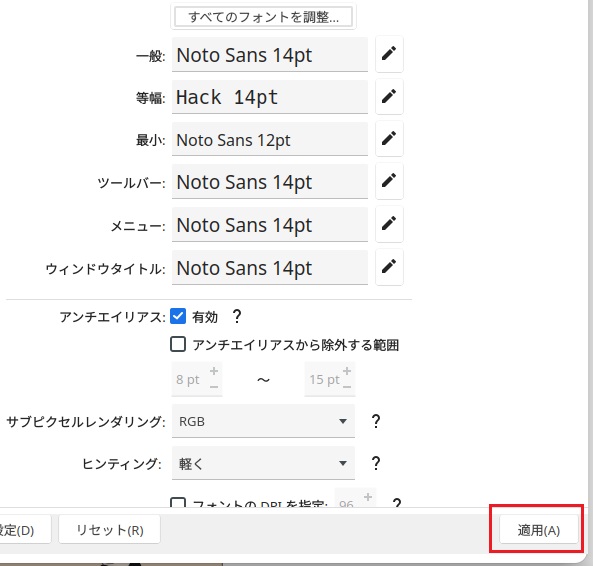Screen dimensions: 593x566
Task: Edit the ツールバー font with its pencil icon
Action: click(x=389, y=181)
